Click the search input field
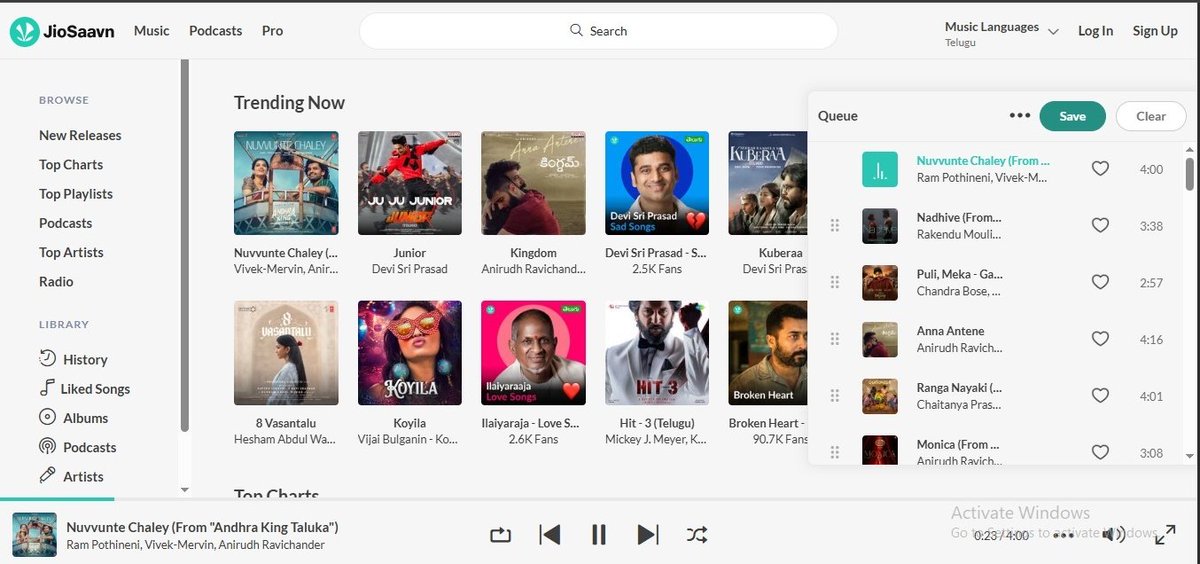 point(598,31)
